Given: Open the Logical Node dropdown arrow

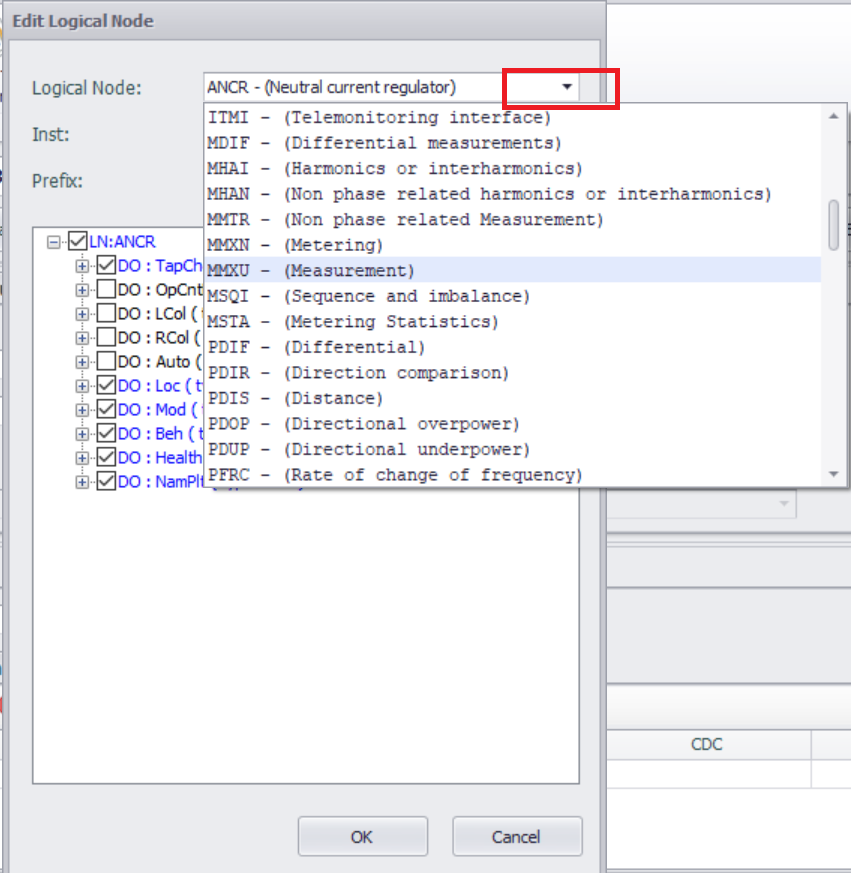Looking at the screenshot, I should coord(567,87).
